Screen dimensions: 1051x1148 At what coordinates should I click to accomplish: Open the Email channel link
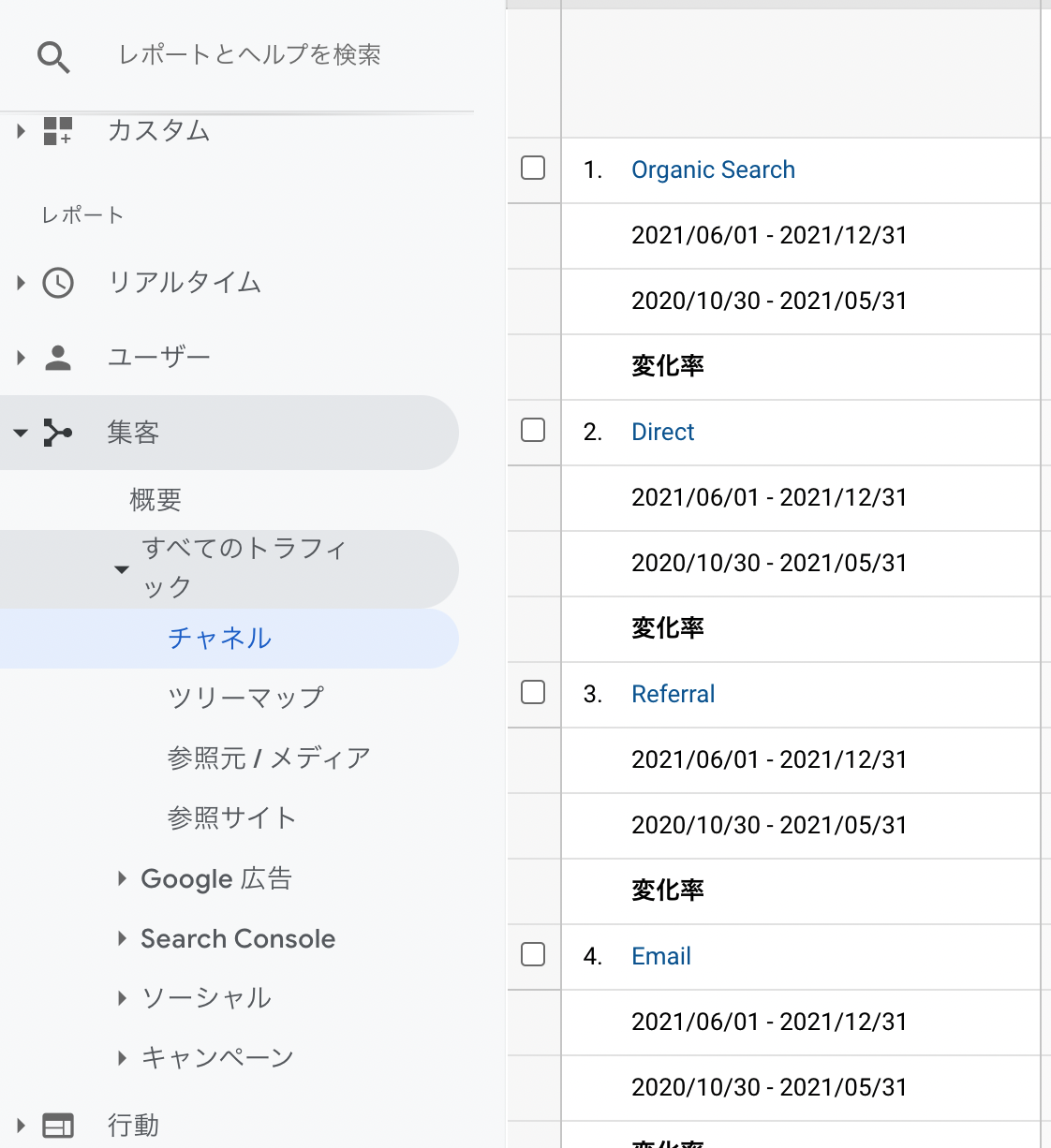(x=661, y=956)
